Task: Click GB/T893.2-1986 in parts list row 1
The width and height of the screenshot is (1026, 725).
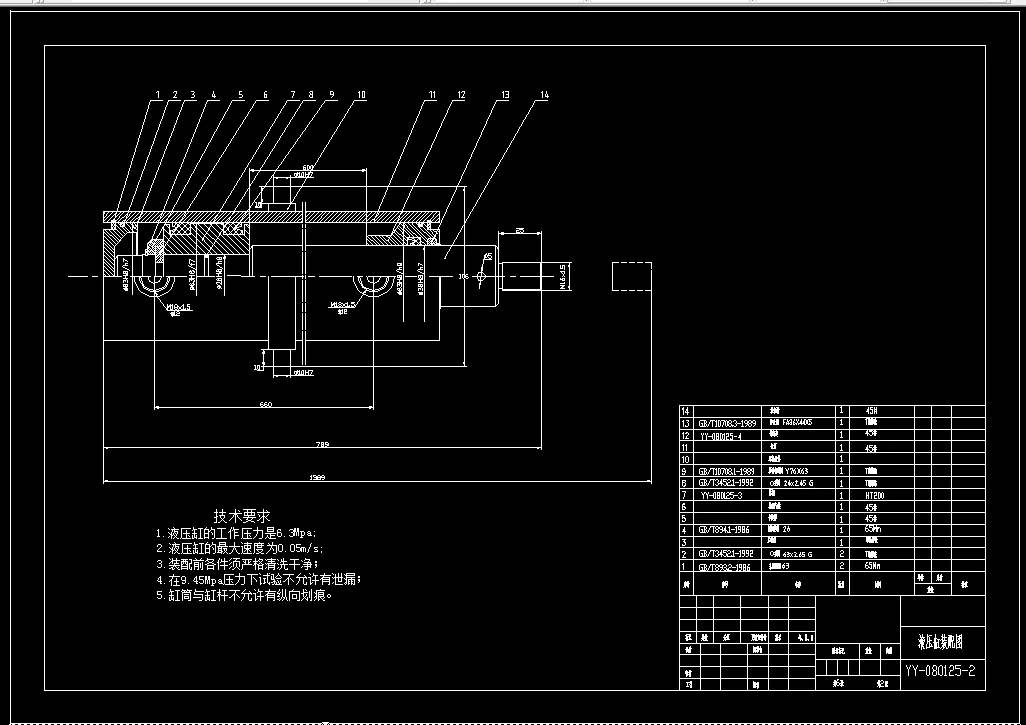Action: 724,567
